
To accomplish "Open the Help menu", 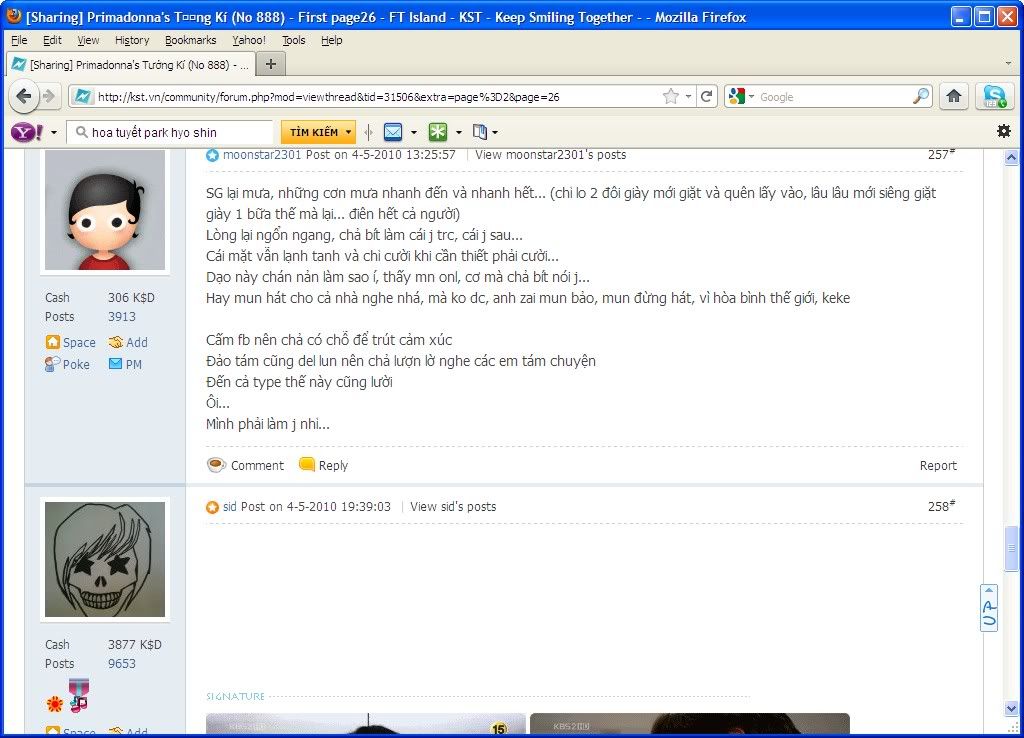I will (x=332, y=40).
